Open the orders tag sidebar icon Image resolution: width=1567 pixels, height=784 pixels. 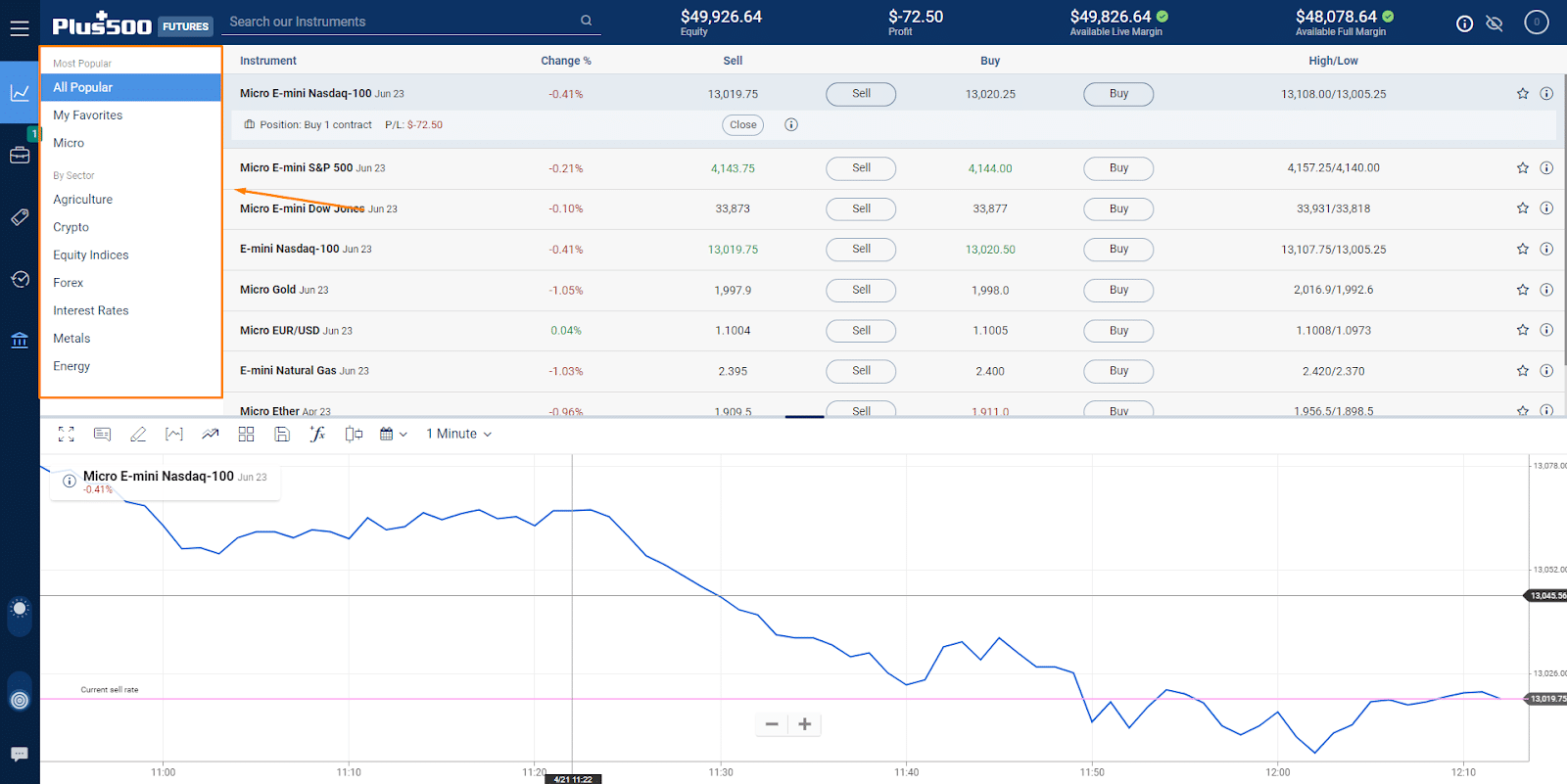[20, 217]
